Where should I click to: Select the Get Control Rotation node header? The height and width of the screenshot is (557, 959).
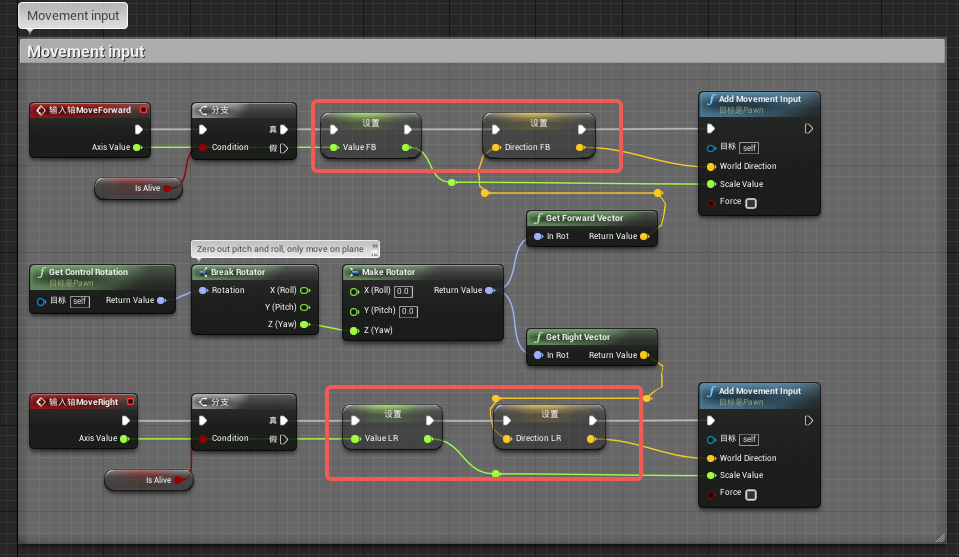102,276
